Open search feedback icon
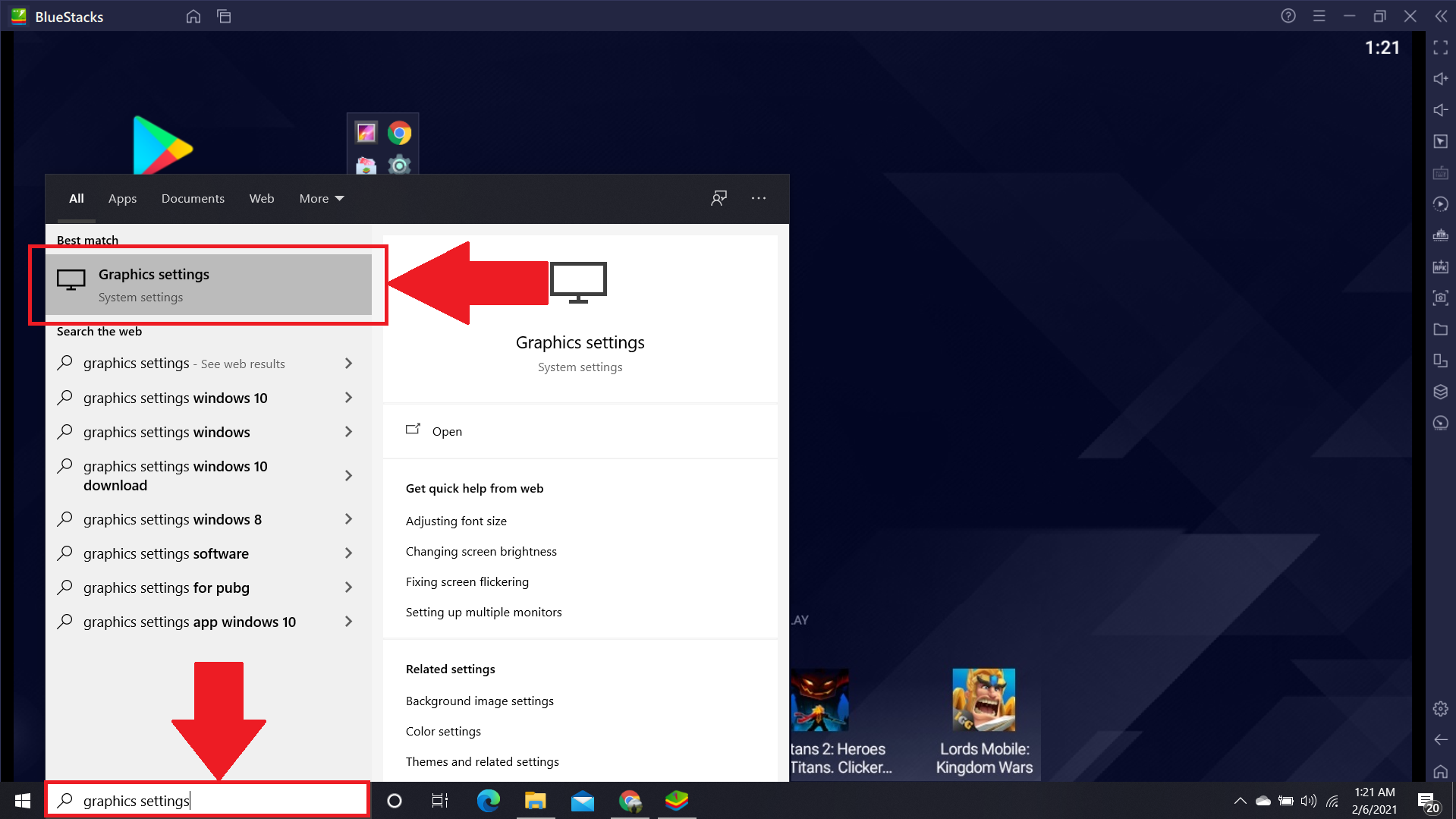 coord(719,198)
